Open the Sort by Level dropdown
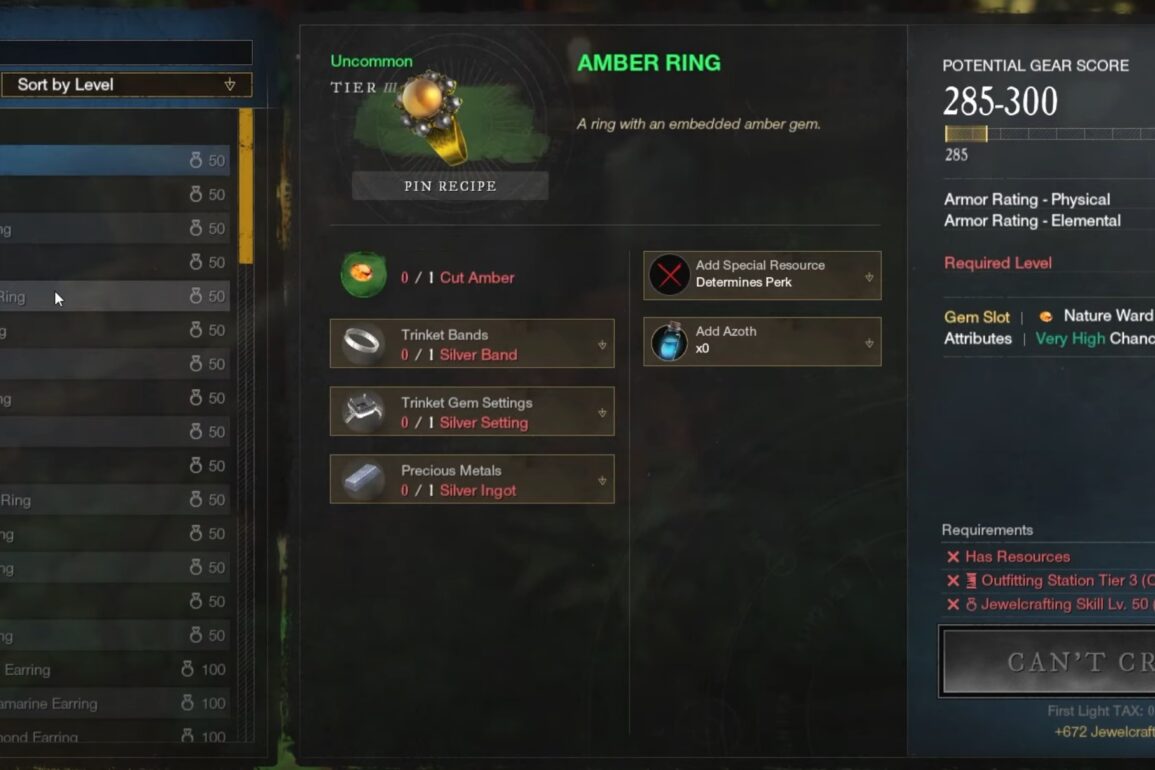1155x770 pixels. (x=126, y=85)
